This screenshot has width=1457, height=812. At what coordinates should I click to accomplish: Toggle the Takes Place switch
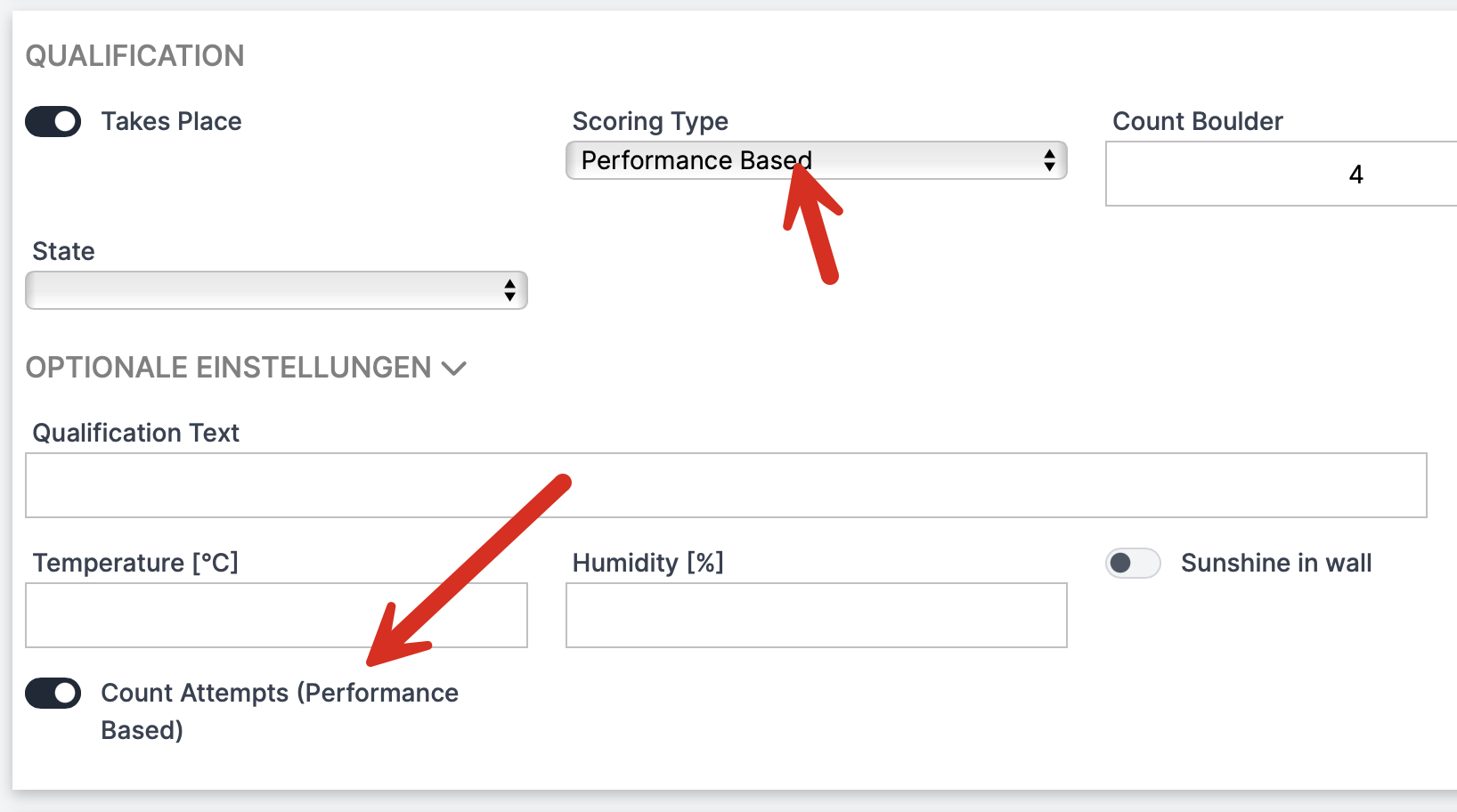tap(53, 122)
